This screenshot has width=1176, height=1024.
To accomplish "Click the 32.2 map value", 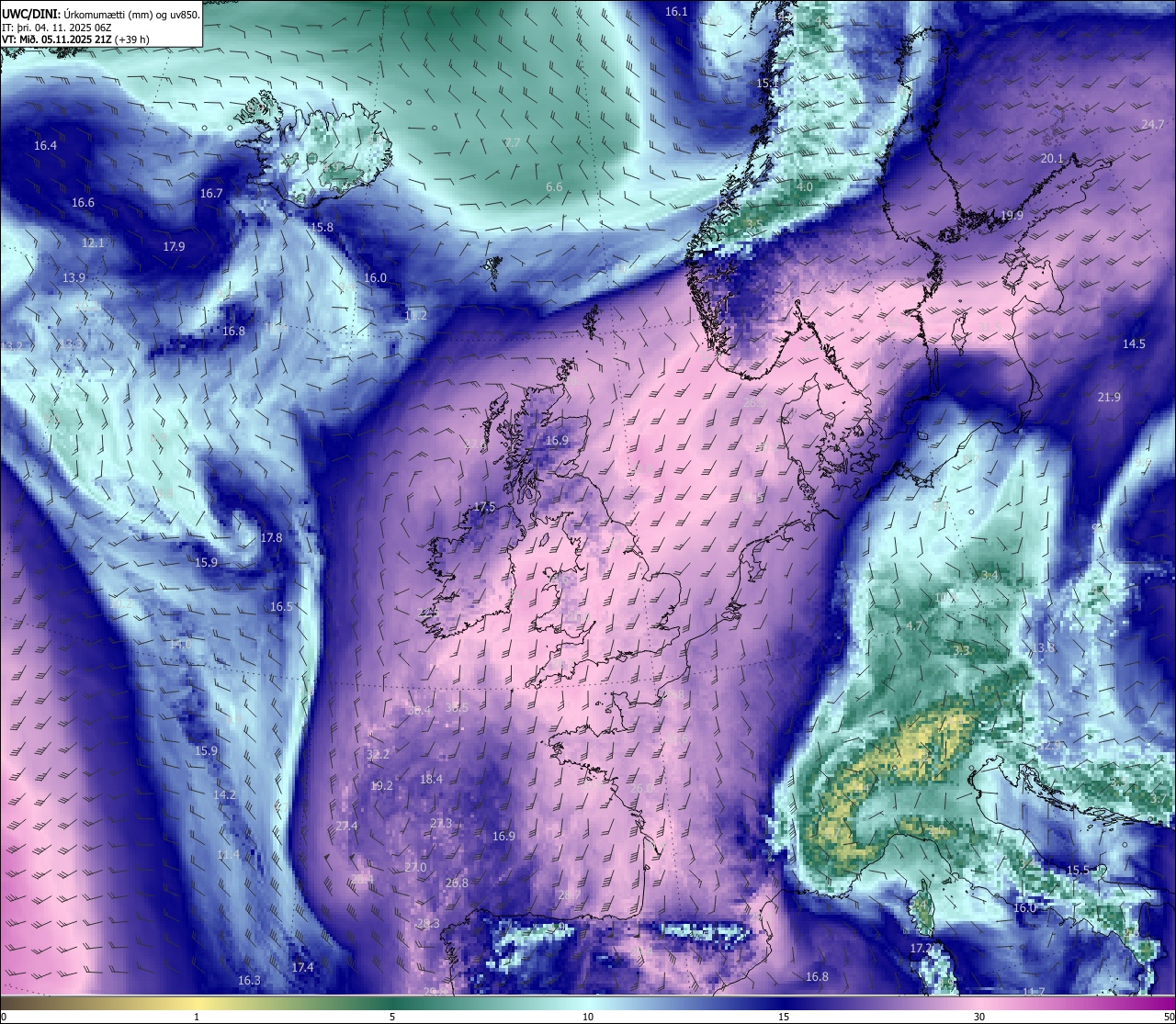I will [378, 755].
